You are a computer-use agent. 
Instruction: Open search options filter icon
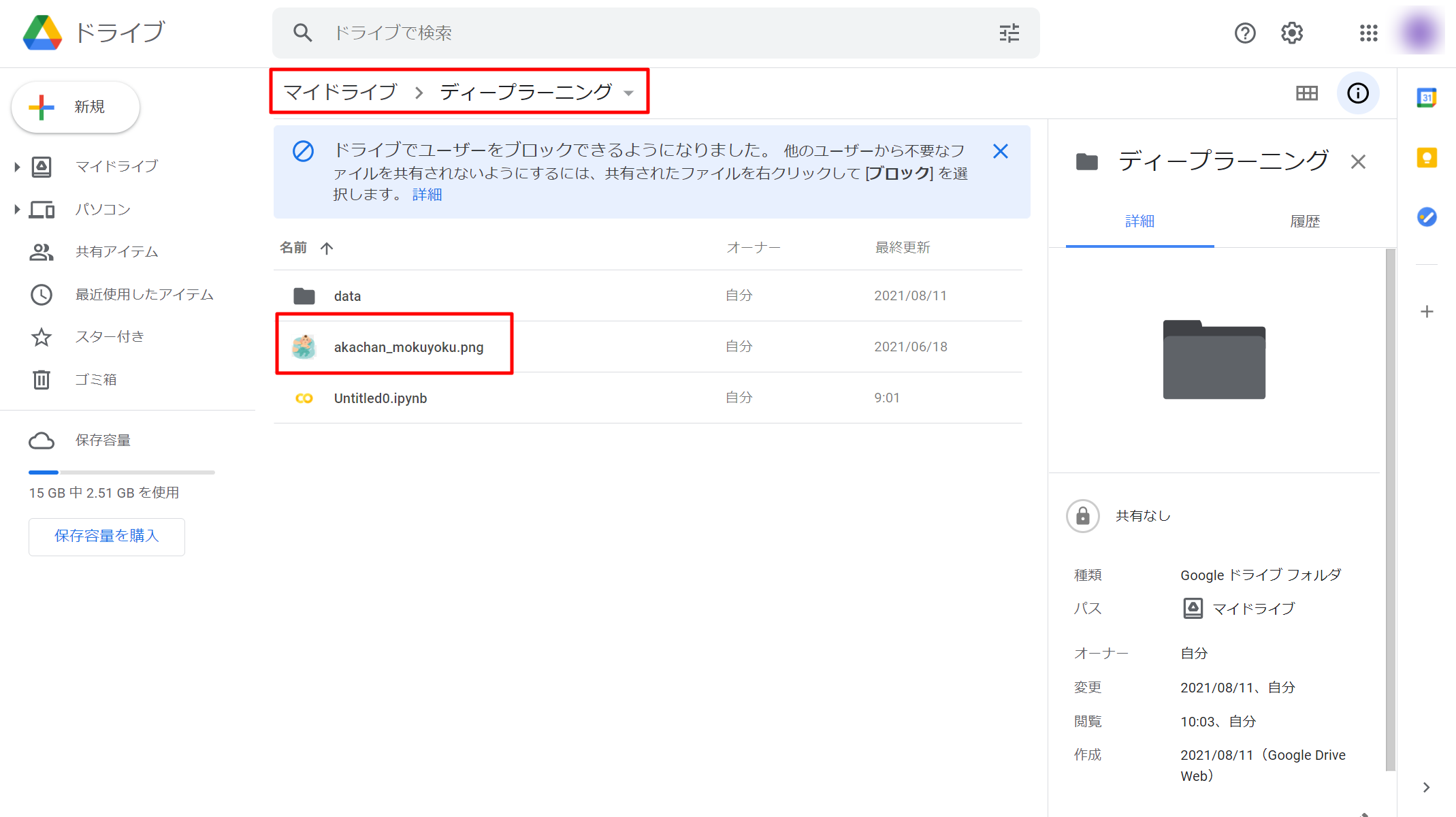pyautogui.click(x=1009, y=33)
